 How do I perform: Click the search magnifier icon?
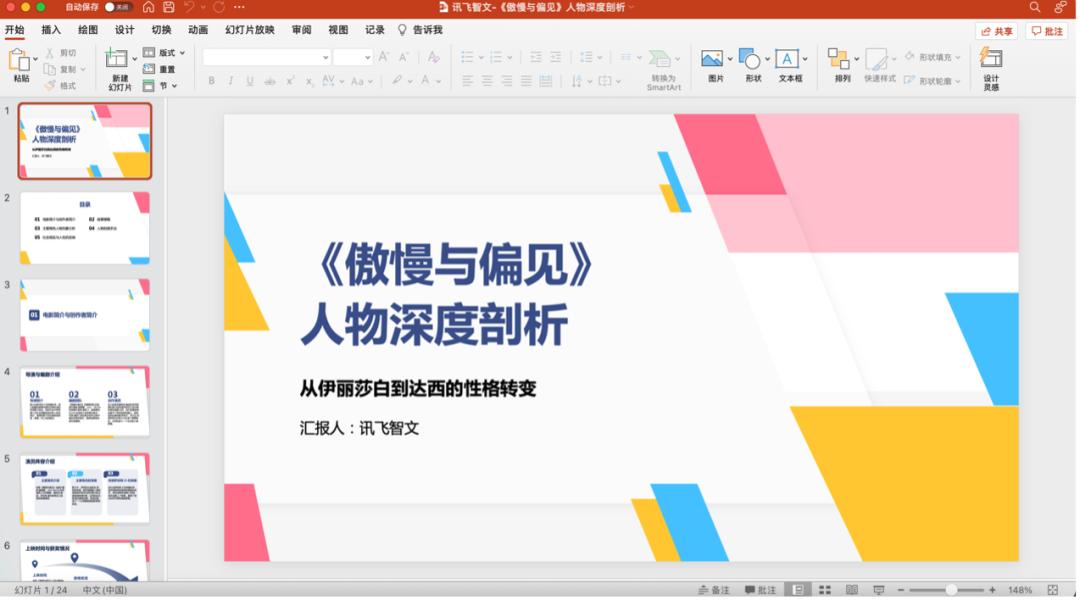coord(1035,7)
